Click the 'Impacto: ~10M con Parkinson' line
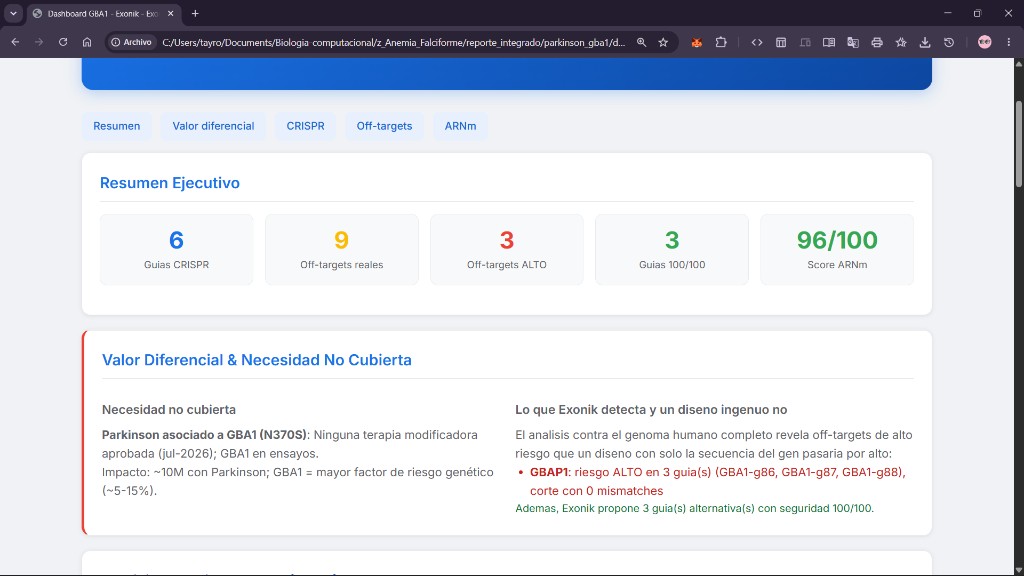The width and height of the screenshot is (1024, 576). tap(297, 481)
